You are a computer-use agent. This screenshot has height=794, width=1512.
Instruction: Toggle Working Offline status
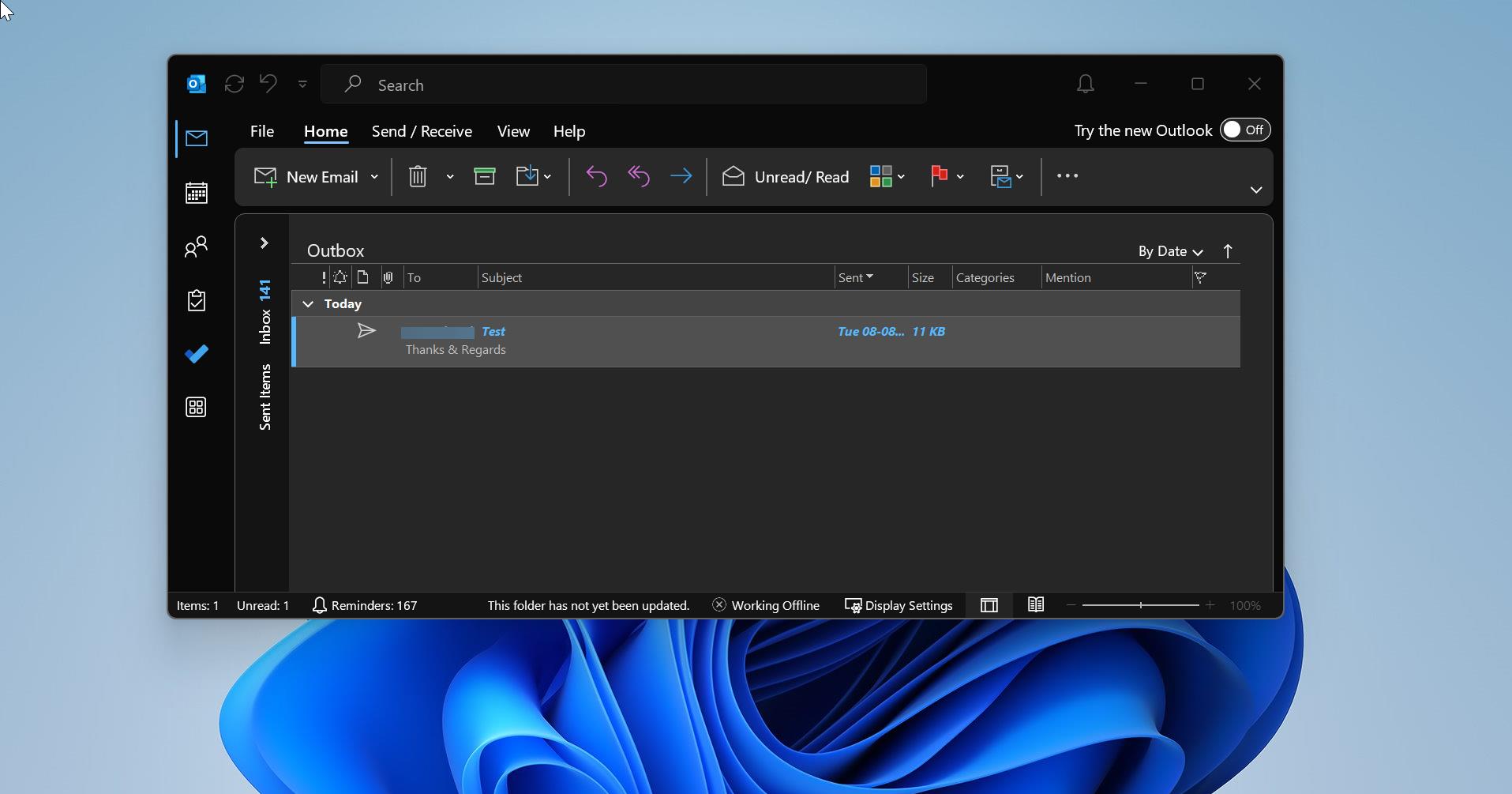point(765,605)
